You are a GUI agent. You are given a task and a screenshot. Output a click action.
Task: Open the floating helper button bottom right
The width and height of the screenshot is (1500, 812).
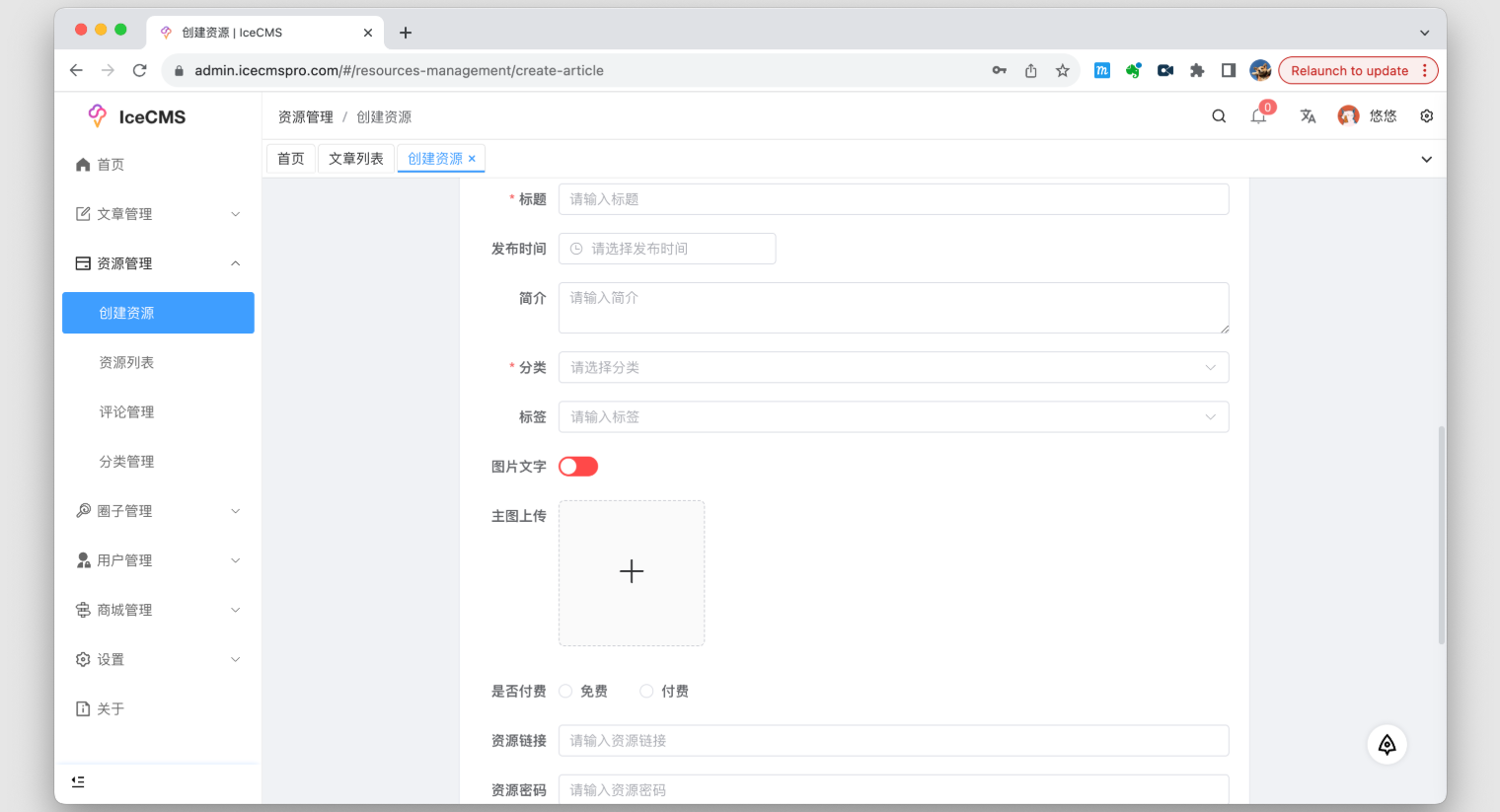point(1387,744)
